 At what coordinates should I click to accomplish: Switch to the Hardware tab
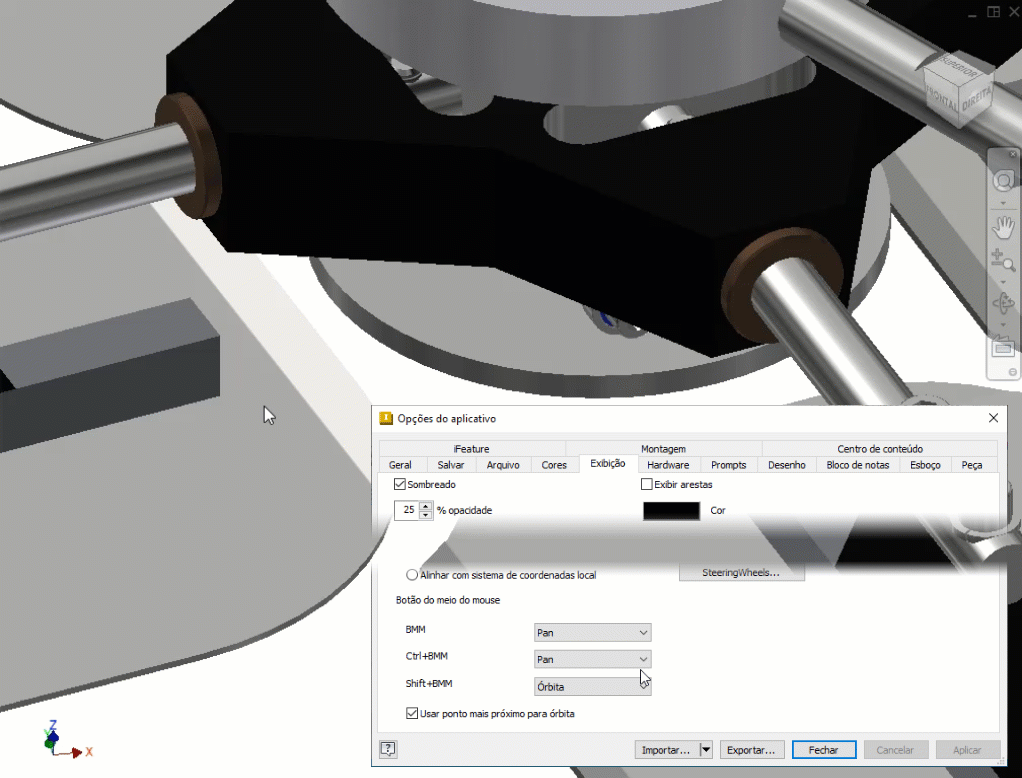click(x=668, y=465)
